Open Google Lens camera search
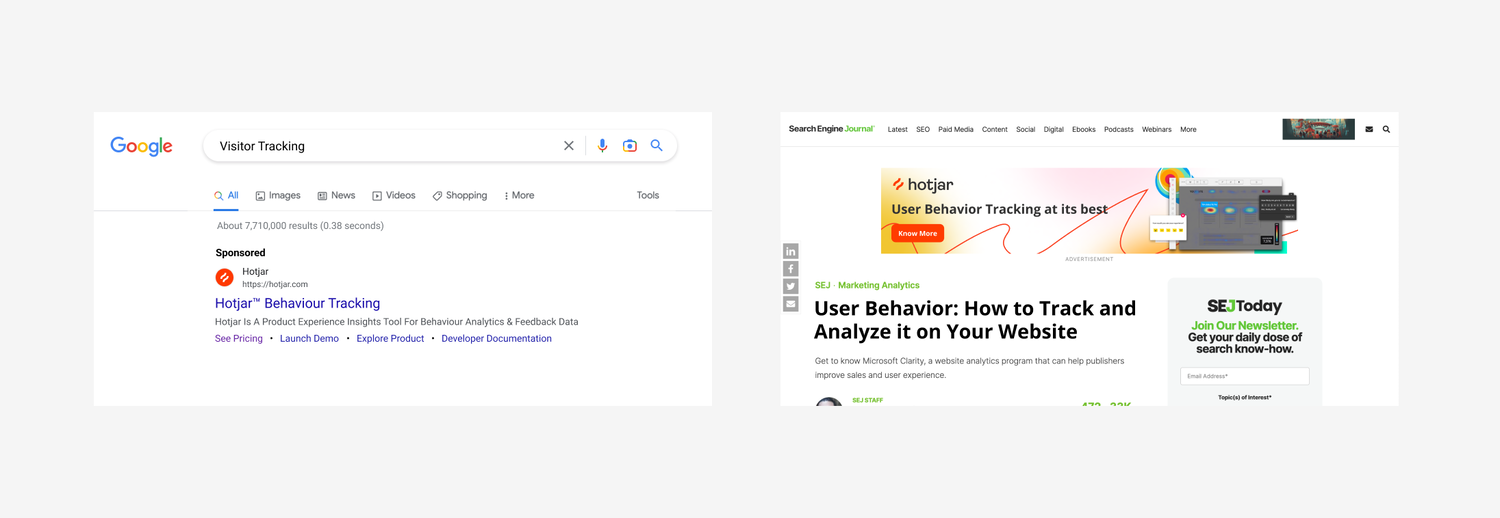The height and width of the screenshot is (518, 1500). [x=630, y=146]
